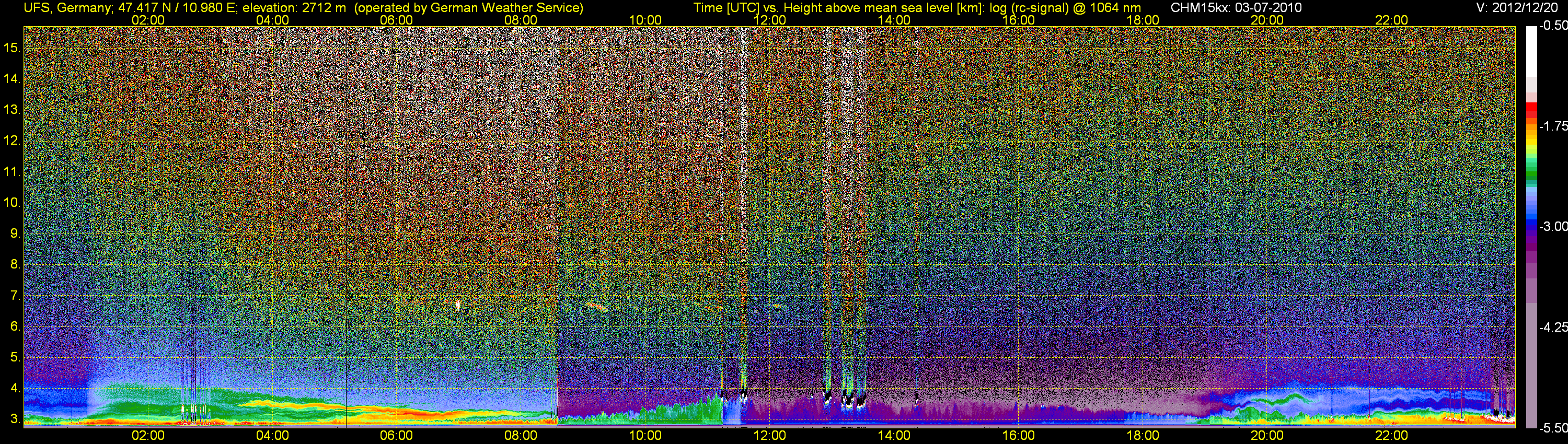
Task: Click the '12.' height axis label
Action: point(12,140)
